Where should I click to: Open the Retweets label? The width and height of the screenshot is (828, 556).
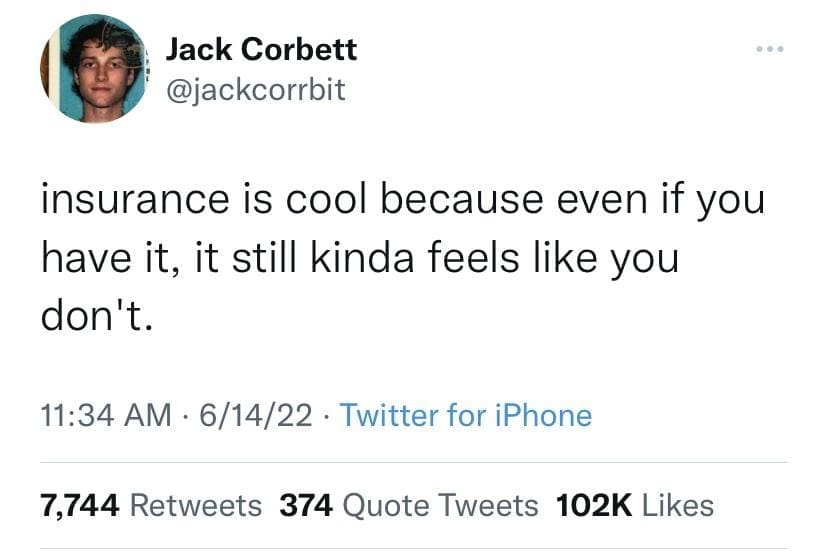196,505
